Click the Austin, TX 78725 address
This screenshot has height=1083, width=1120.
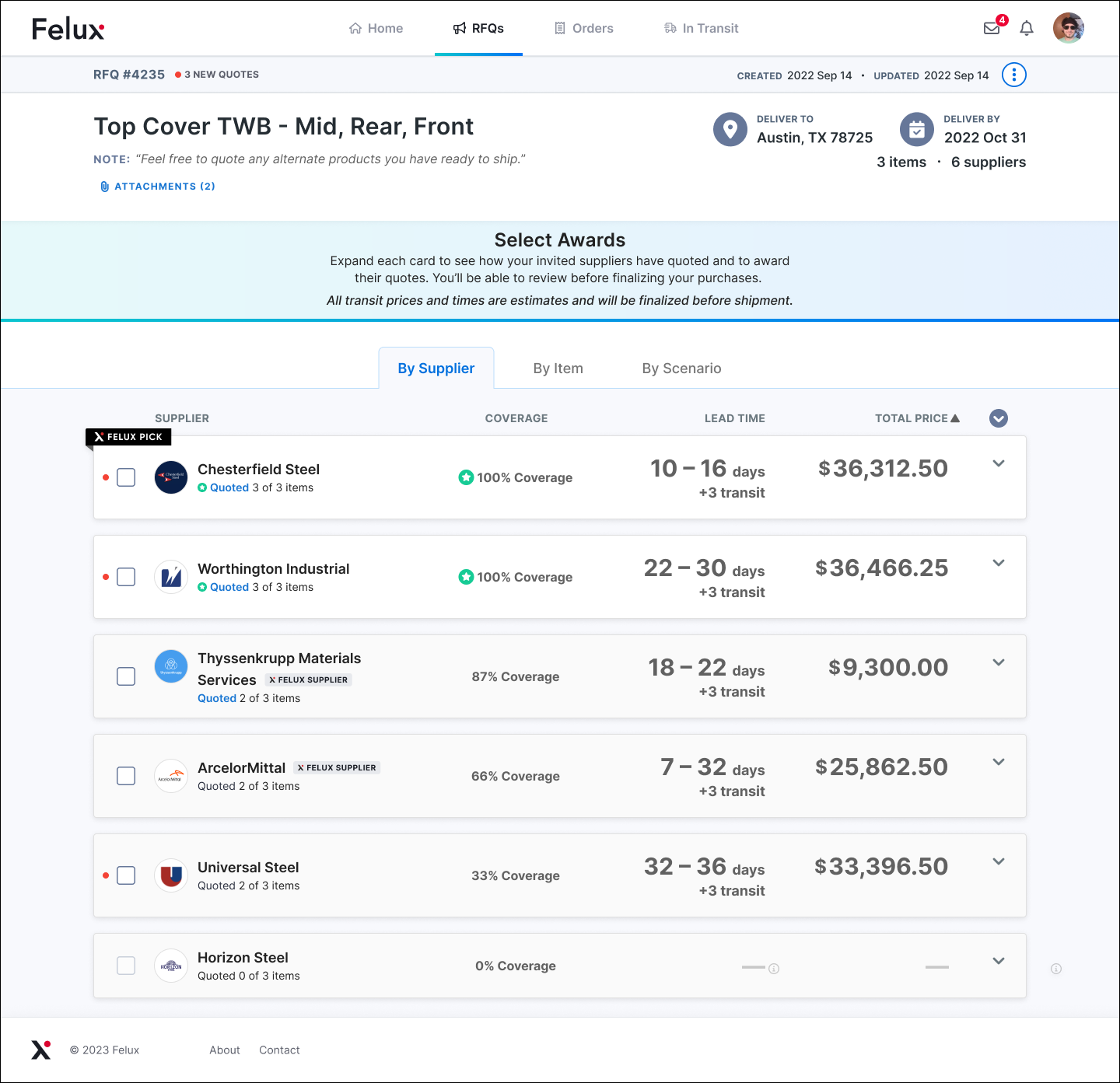815,138
